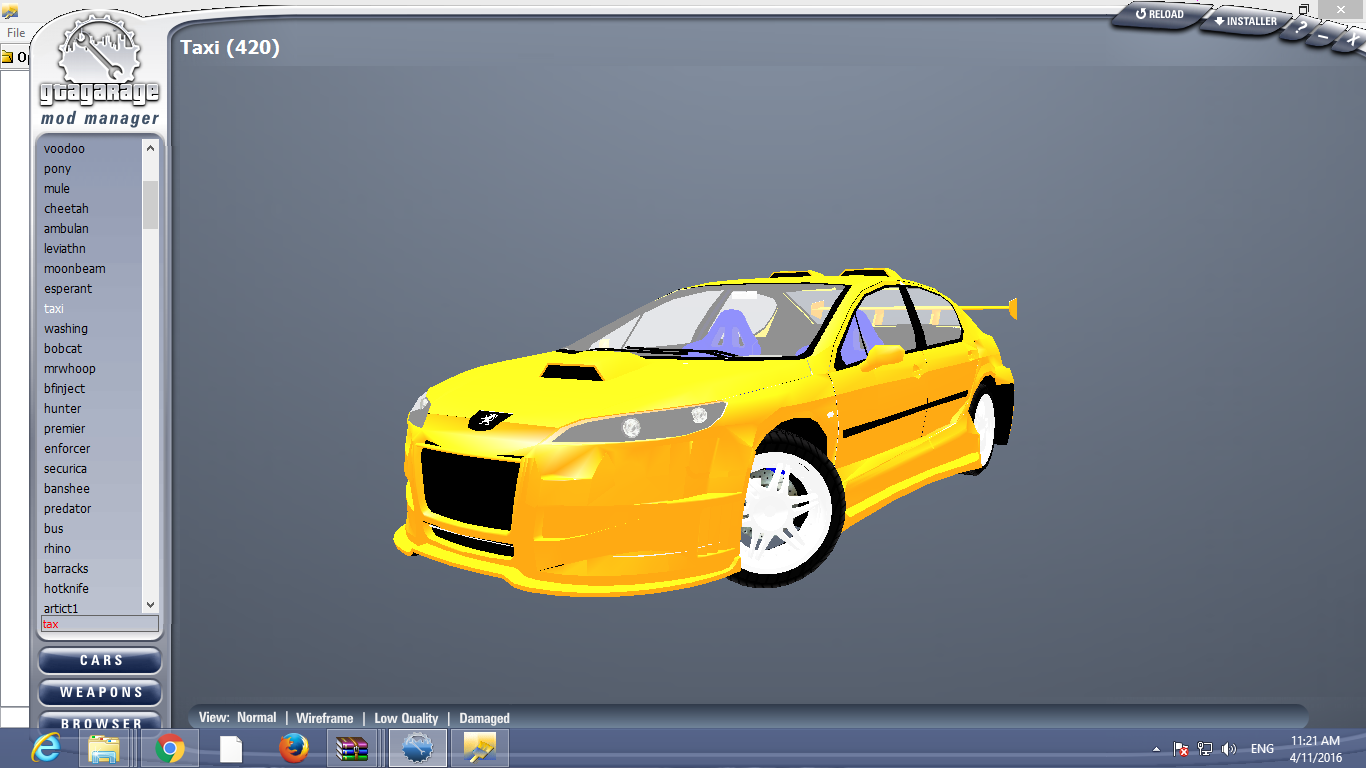Switch to Normal view
This screenshot has width=1366, height=768.
pyautogui.click(x=256, y=718)
